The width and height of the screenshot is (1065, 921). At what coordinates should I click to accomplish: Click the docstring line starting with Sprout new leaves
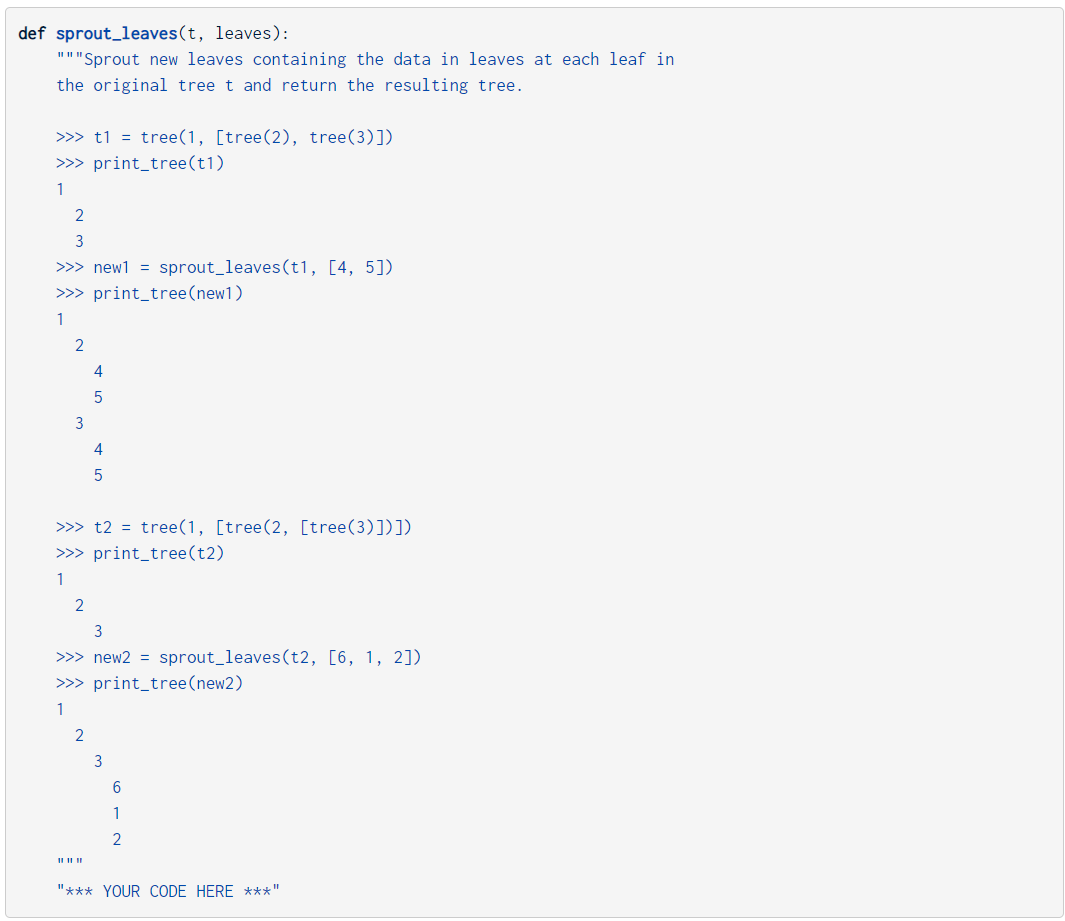coord(365,60)
